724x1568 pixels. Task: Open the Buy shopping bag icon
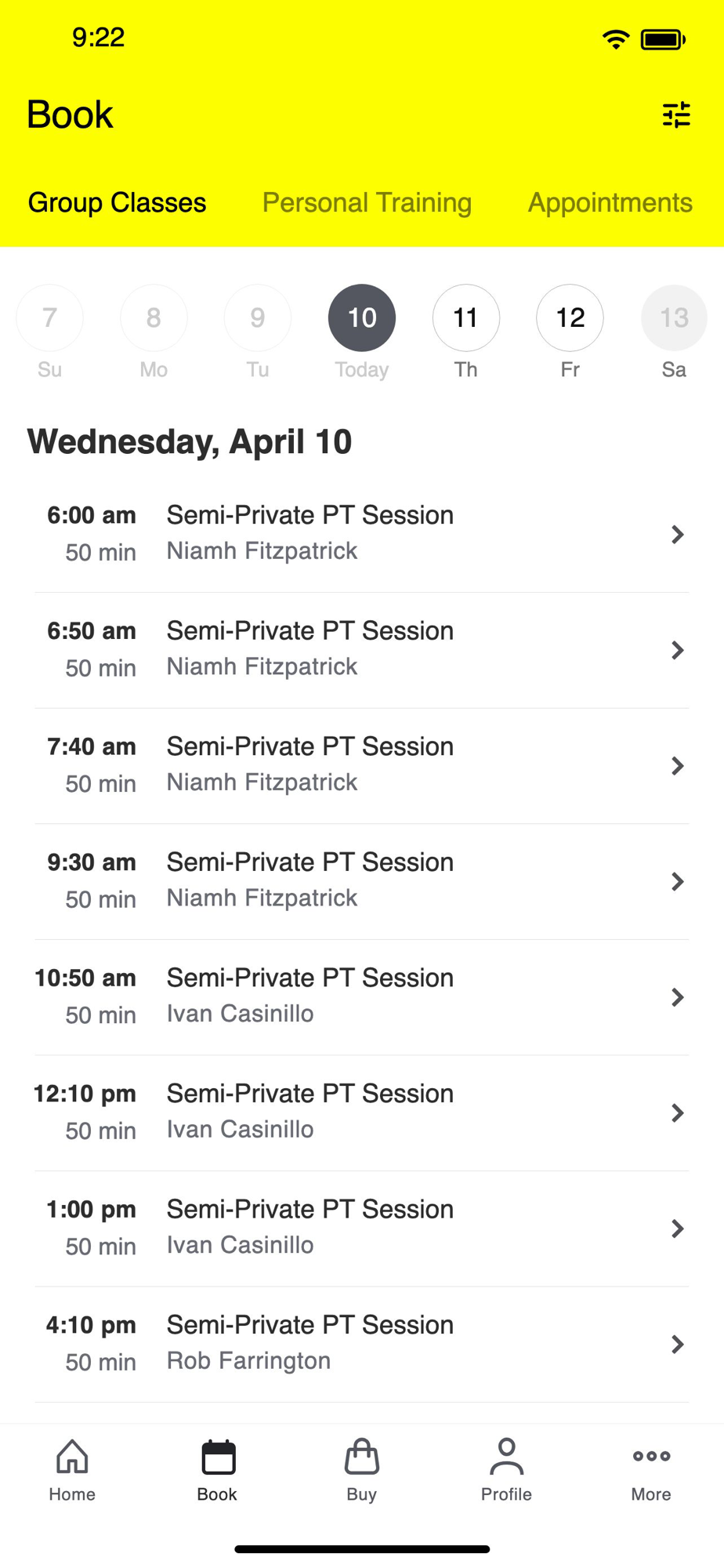tap(361, 1457)
